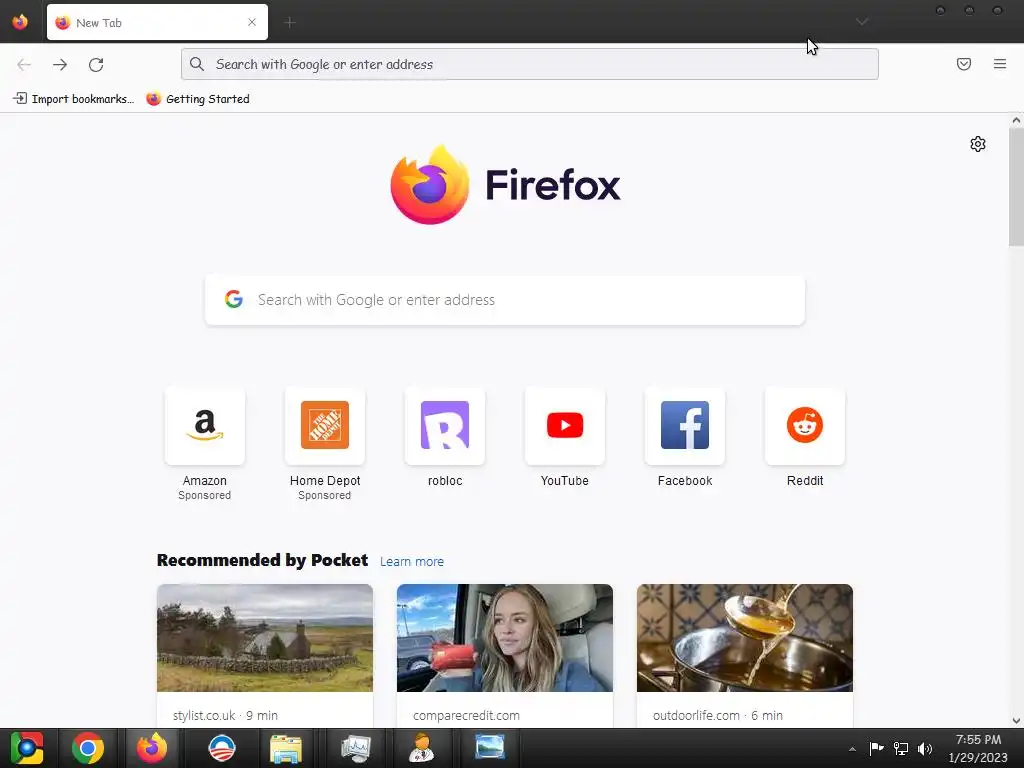Viewport: 1024px width, 768px height.
Task: Click the stylist.co.uk · 9 min text
Action: [x=225, y=716]
